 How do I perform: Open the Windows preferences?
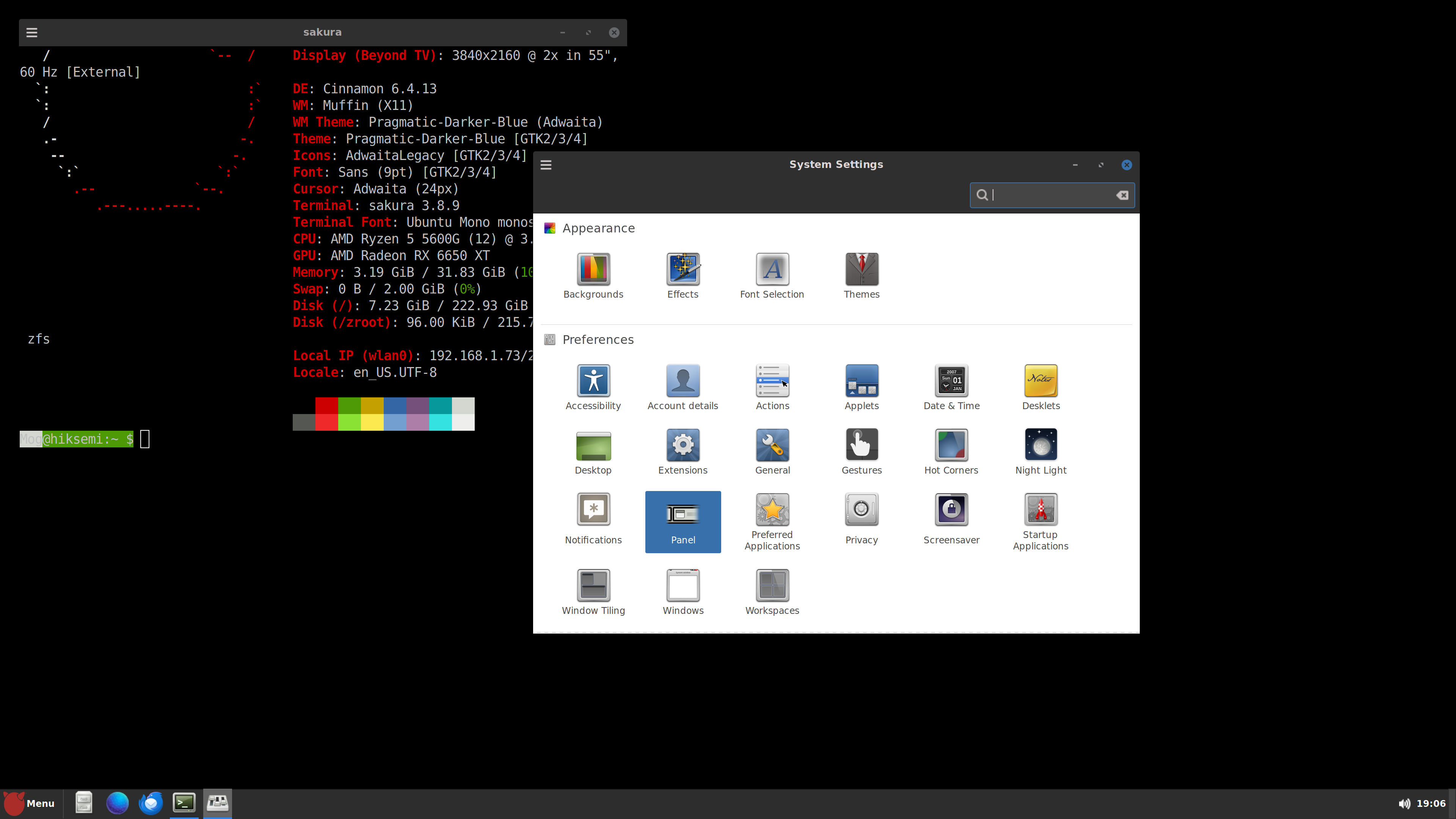click(x=683, y=592)
